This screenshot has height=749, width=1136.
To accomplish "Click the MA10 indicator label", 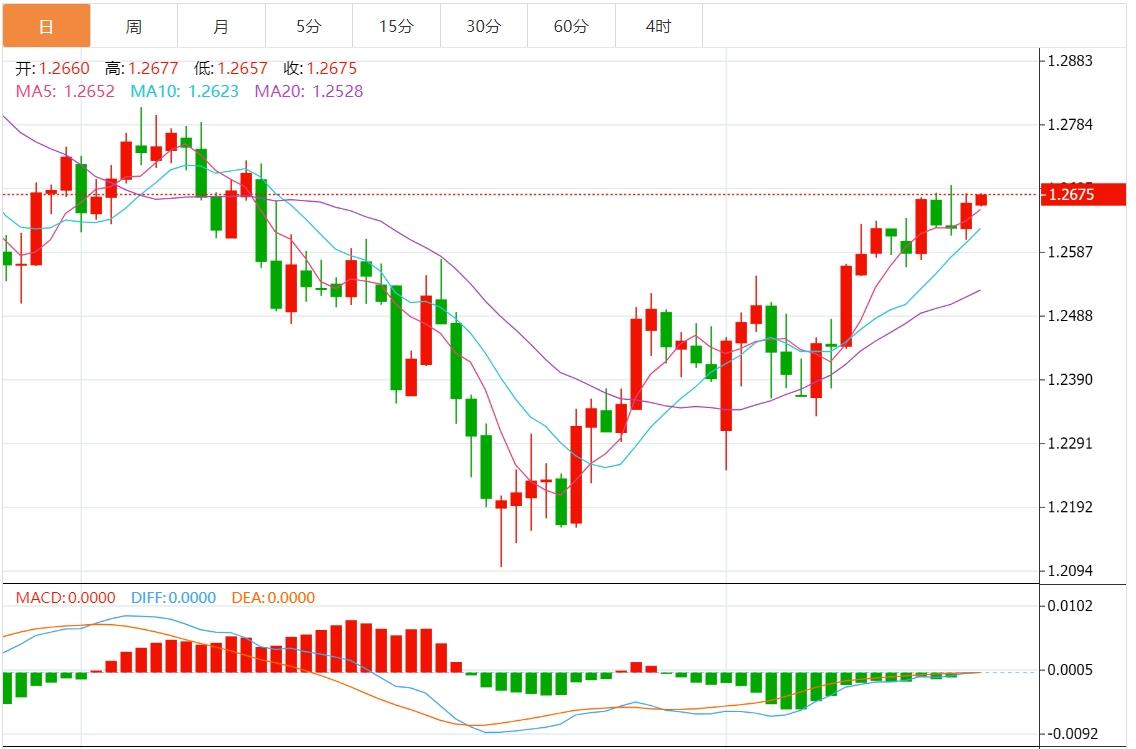I will click(x=184, y=91).
